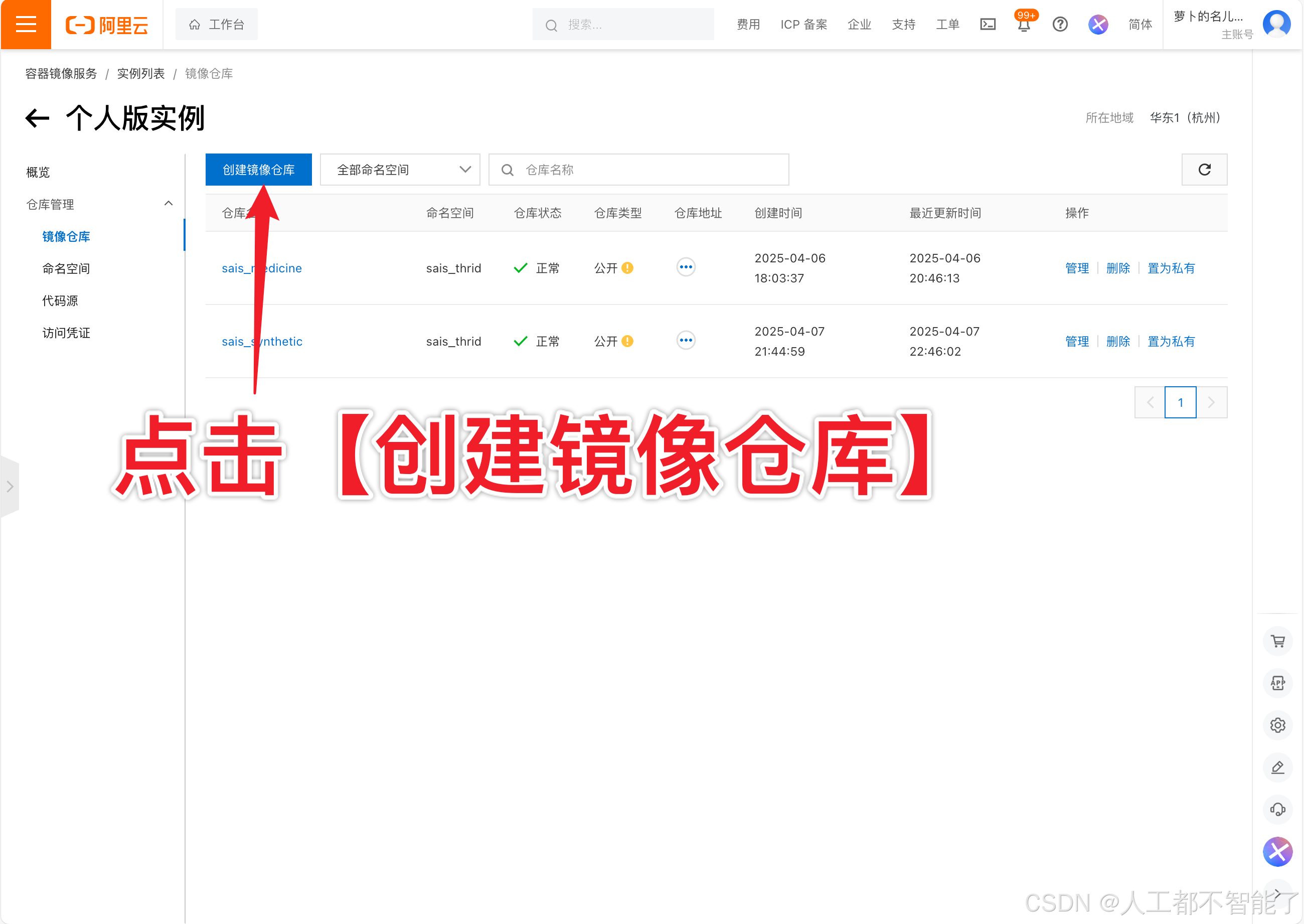This screenshot has height=924, width=1304.
Task: Open the API tools icon on right sidebar
Action: pyautogui.click(x=1278, y=683)
